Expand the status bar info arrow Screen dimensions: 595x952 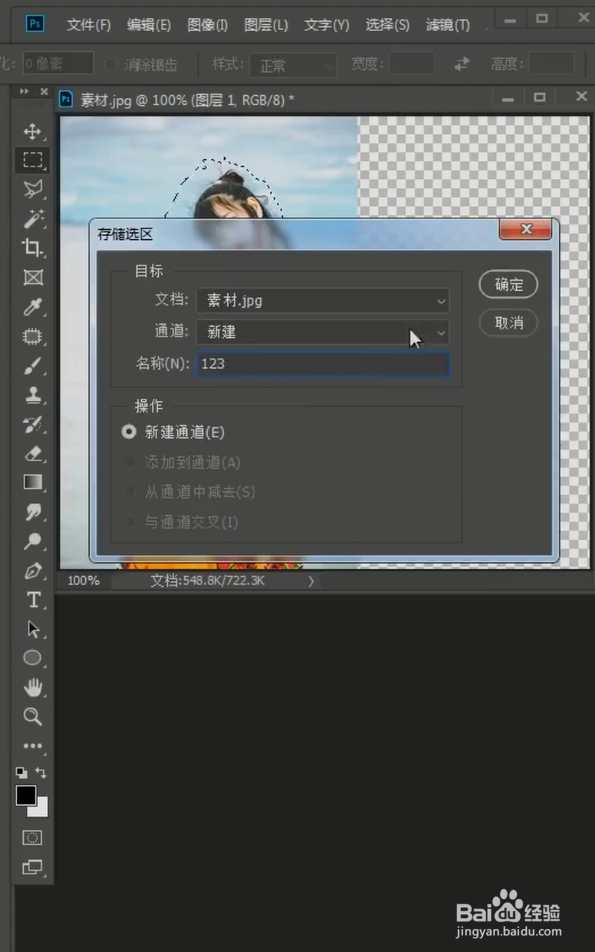click(x=311, y=581)
